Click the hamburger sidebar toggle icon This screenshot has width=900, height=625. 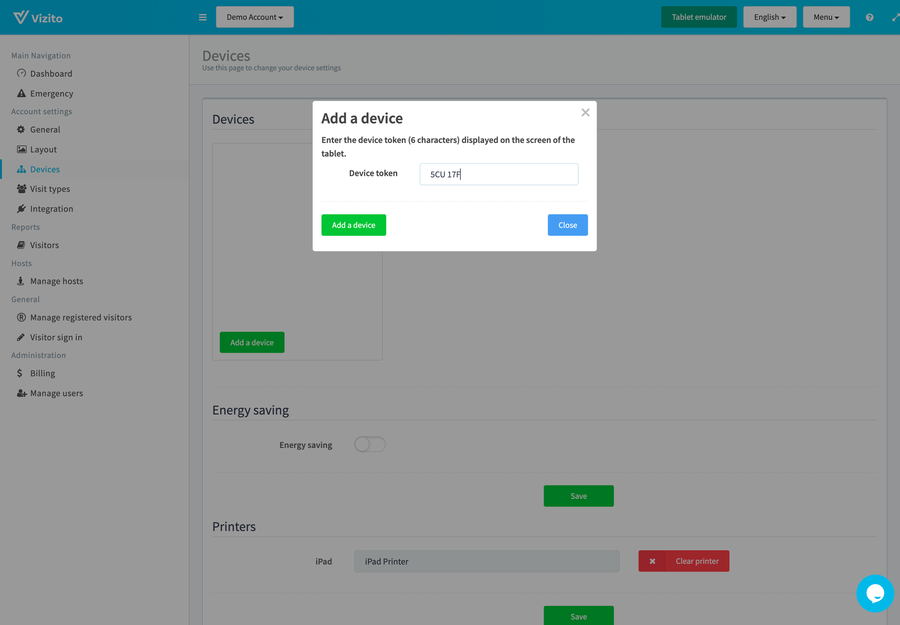point(202,17)
